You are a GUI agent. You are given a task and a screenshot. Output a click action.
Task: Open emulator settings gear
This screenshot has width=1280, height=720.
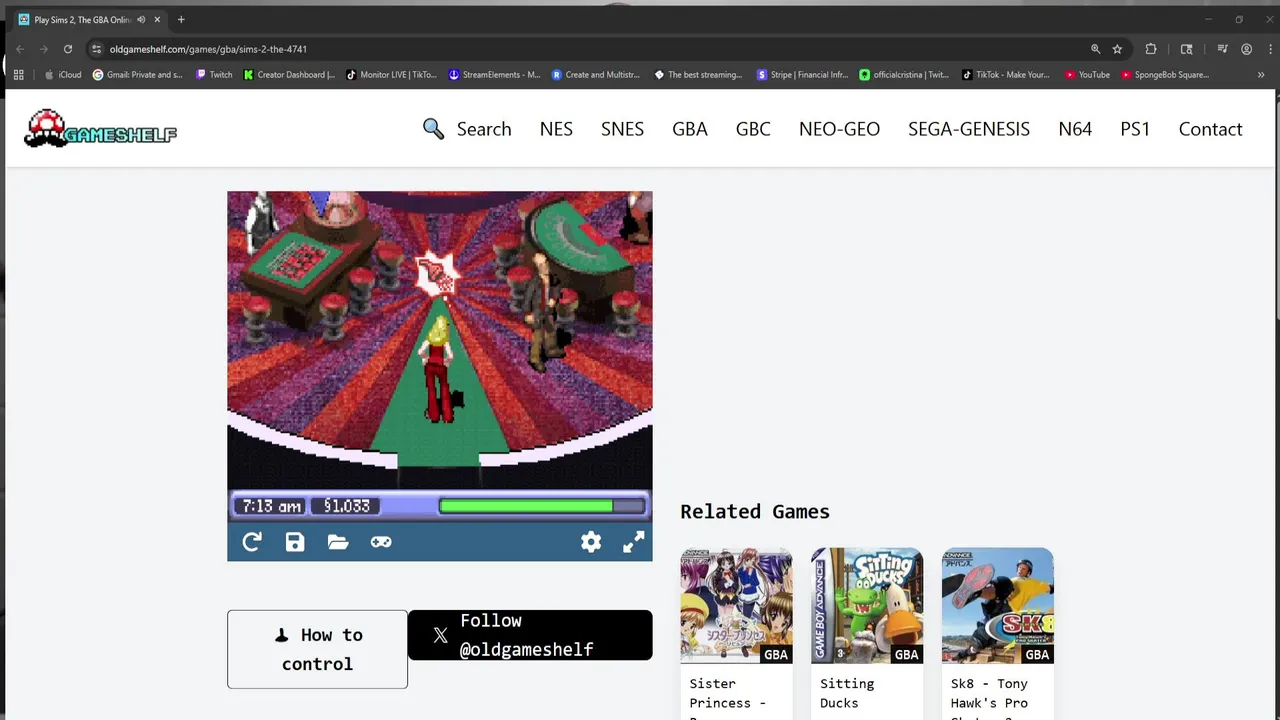591,542
